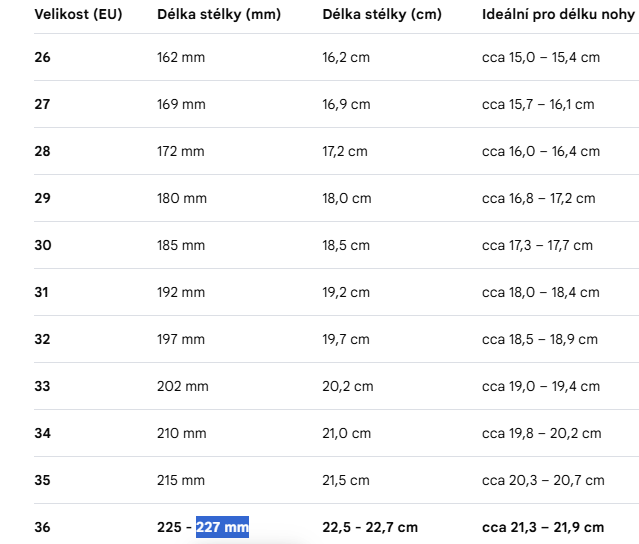Click the 'Ideální pro délku nohy' header
The width and height of the screenshot is (639, 544).
(x=558, y=14)
